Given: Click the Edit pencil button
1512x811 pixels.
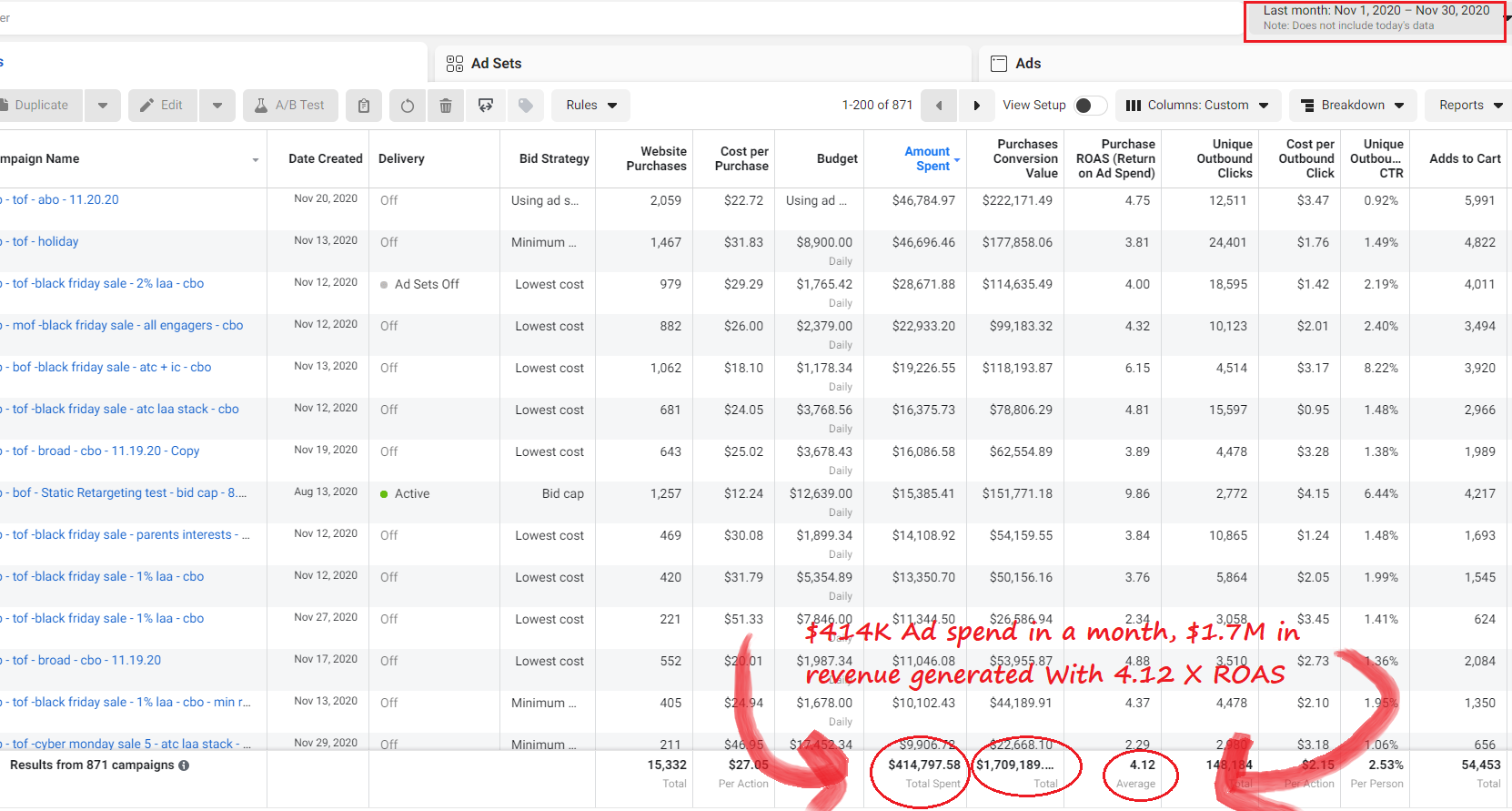Looking at the screenshot, I should pos(162,106).
